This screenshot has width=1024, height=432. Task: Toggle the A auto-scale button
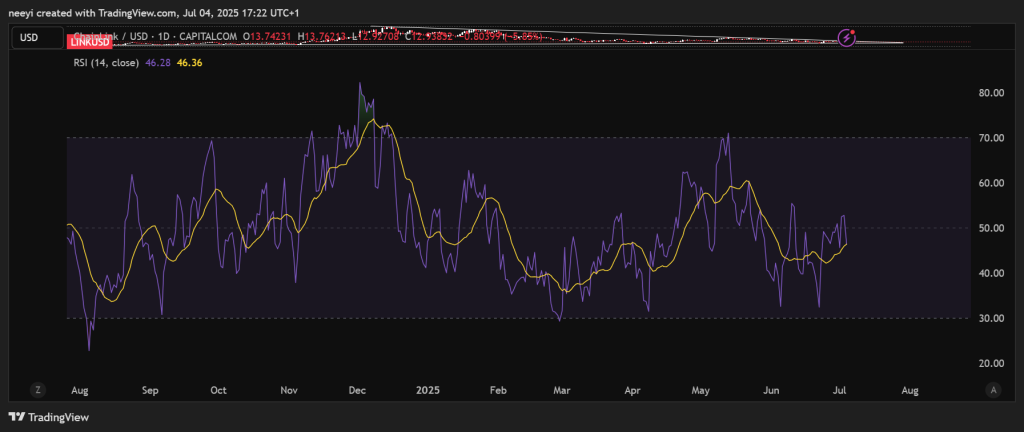coord(993,390)
